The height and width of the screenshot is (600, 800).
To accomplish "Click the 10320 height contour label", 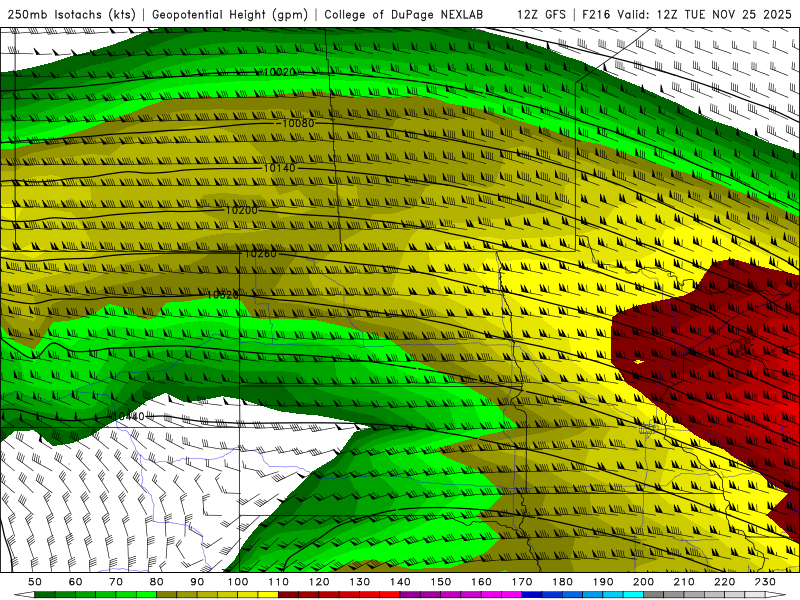I will 222,295.
